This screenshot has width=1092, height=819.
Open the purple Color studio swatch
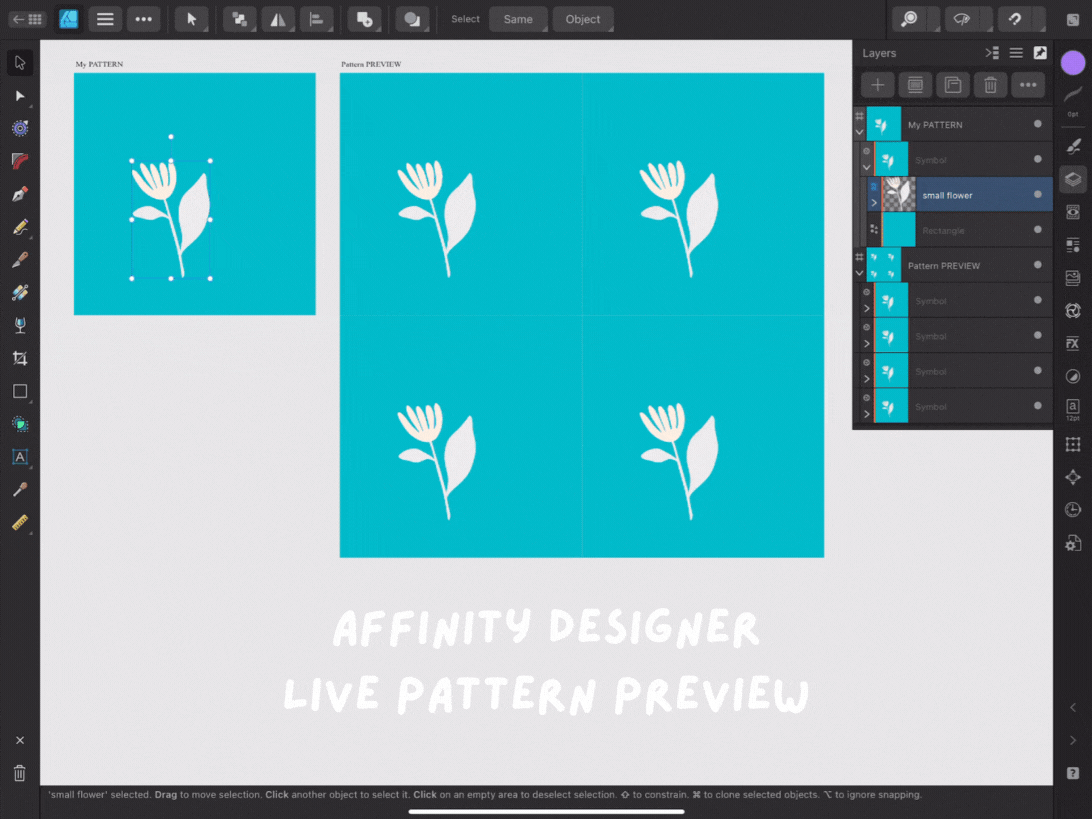(1073, 63)
